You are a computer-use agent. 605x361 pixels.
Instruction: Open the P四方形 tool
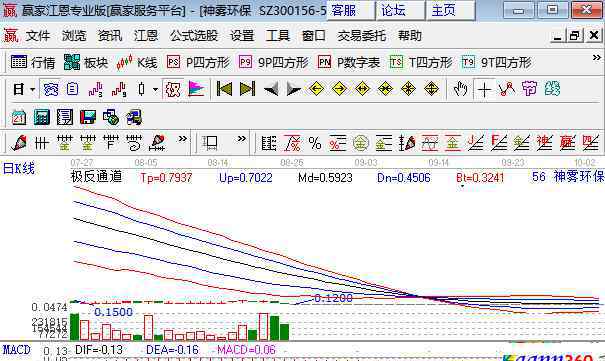click(x=198, y=62)
